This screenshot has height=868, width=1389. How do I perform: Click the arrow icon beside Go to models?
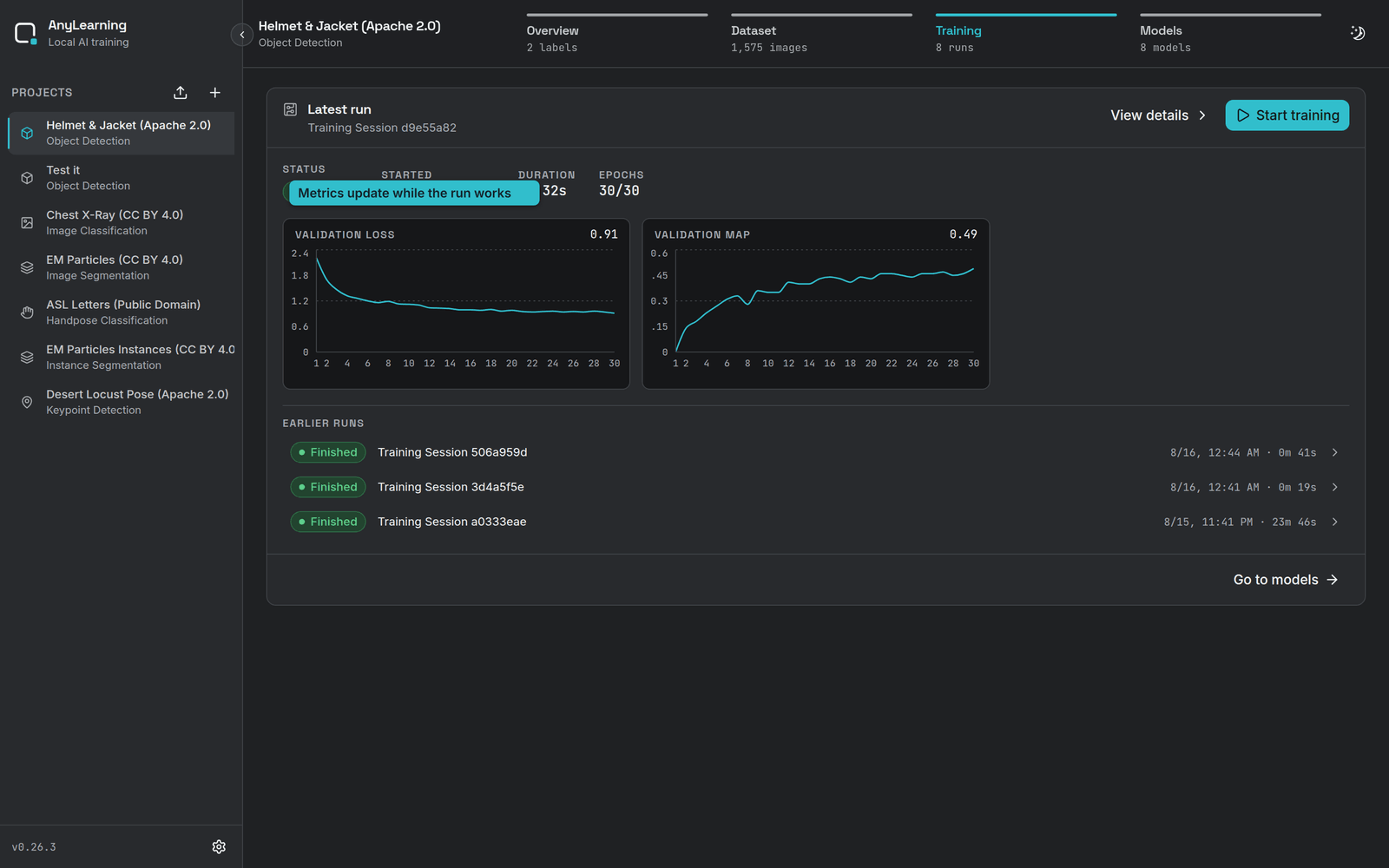1333,580
